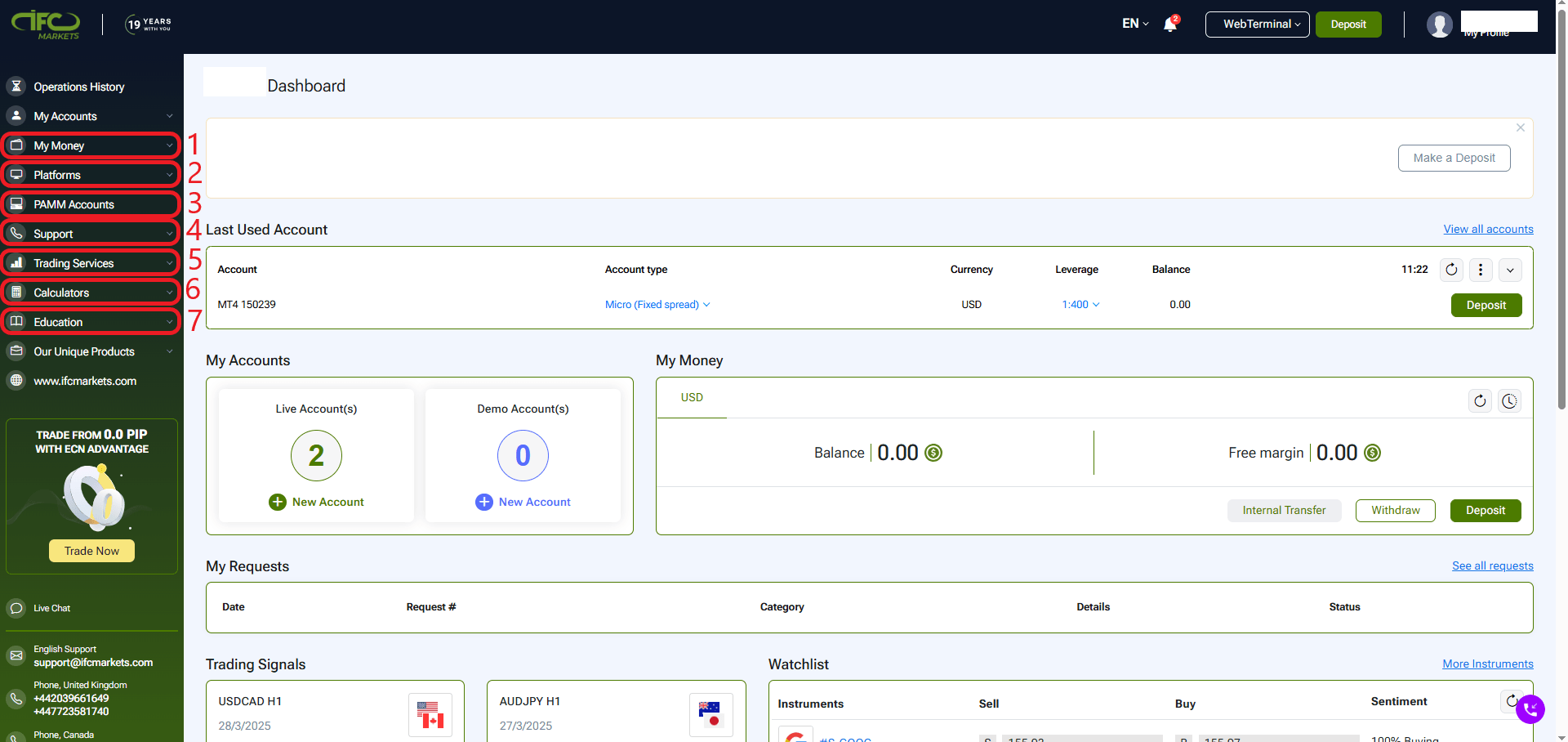Expand the My Money sidebar menu

170,145
